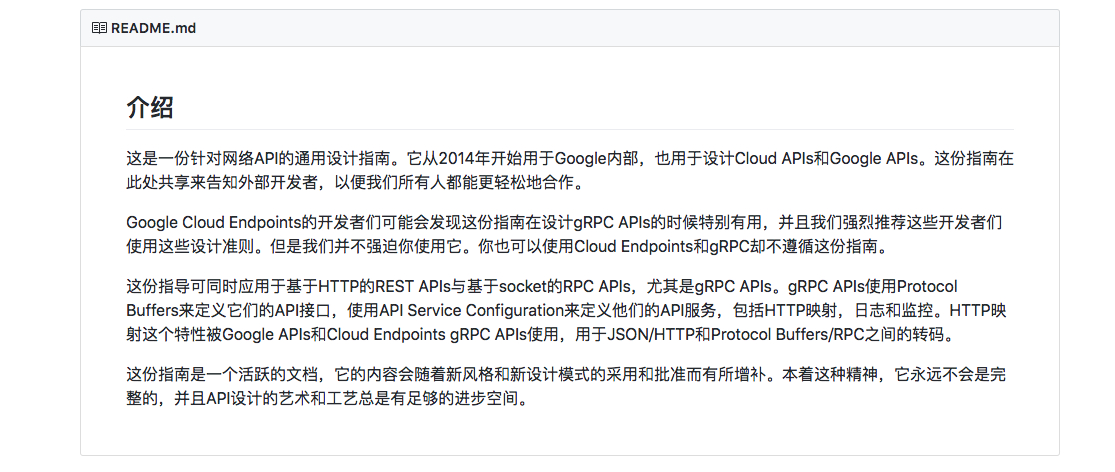Click the README book icon
This screenshot has width=1115, height=472.
[x=99, y=28]
